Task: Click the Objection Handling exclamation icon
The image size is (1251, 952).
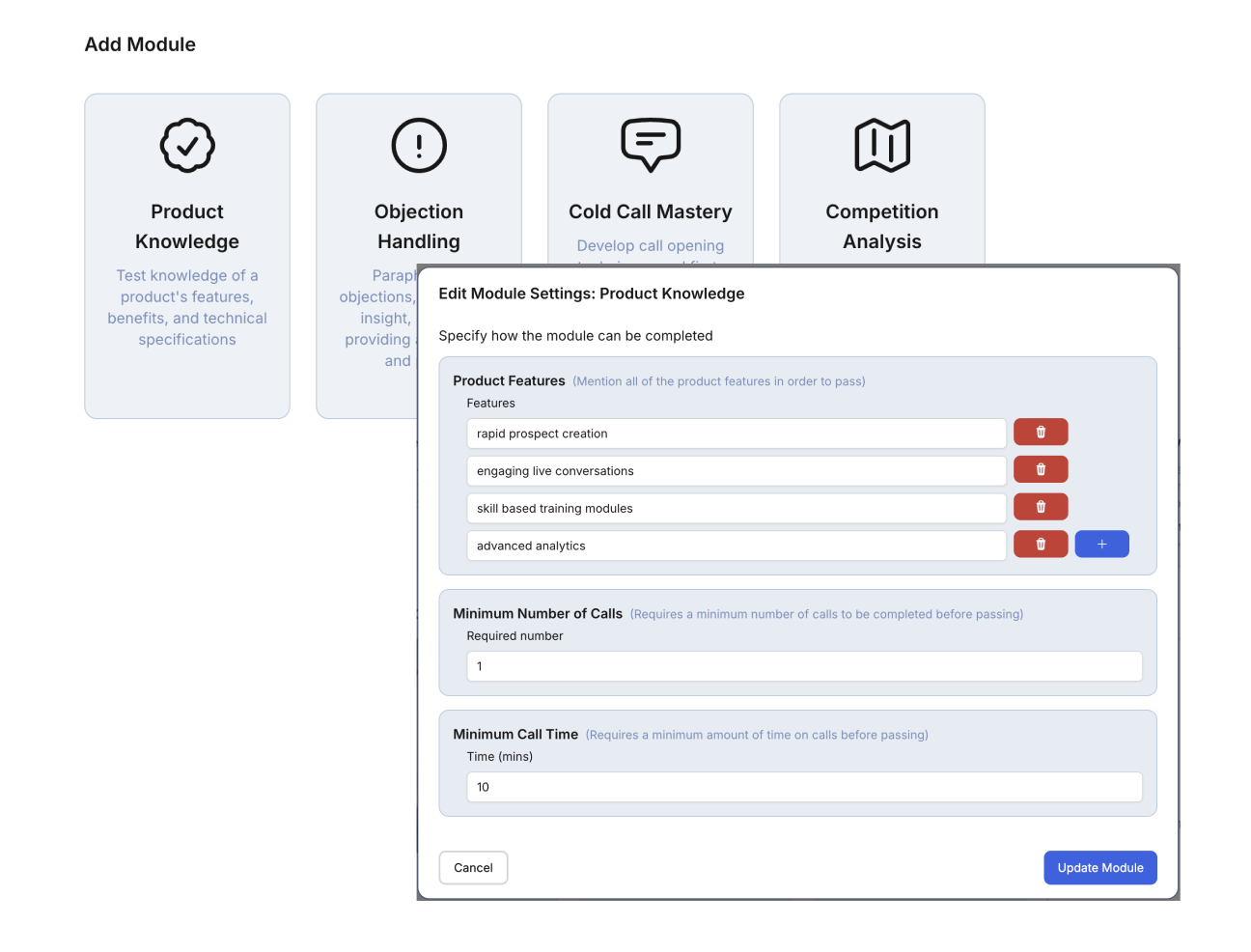Action: coord(419,146)
